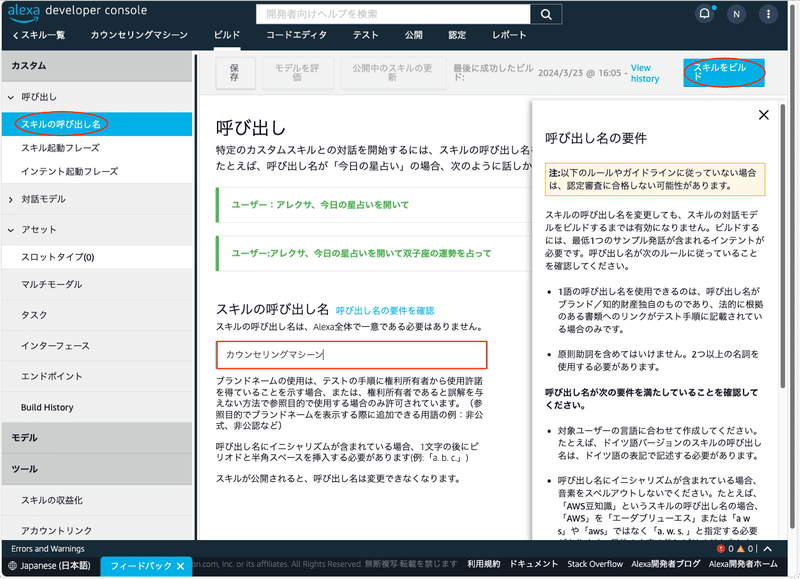The image size is (800, 579).
Task: Select インテント起動フレーズ in sidebar
Action: click(97, 171)
